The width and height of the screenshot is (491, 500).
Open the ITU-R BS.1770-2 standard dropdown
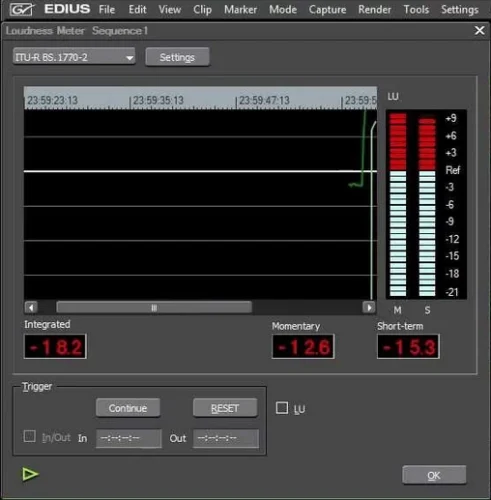pos(74,57)
